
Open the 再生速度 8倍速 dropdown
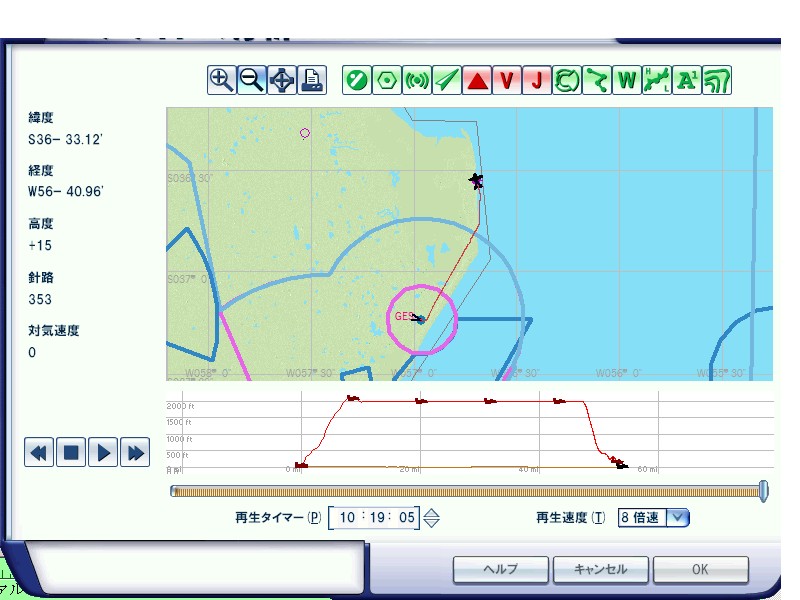[678, 517]
